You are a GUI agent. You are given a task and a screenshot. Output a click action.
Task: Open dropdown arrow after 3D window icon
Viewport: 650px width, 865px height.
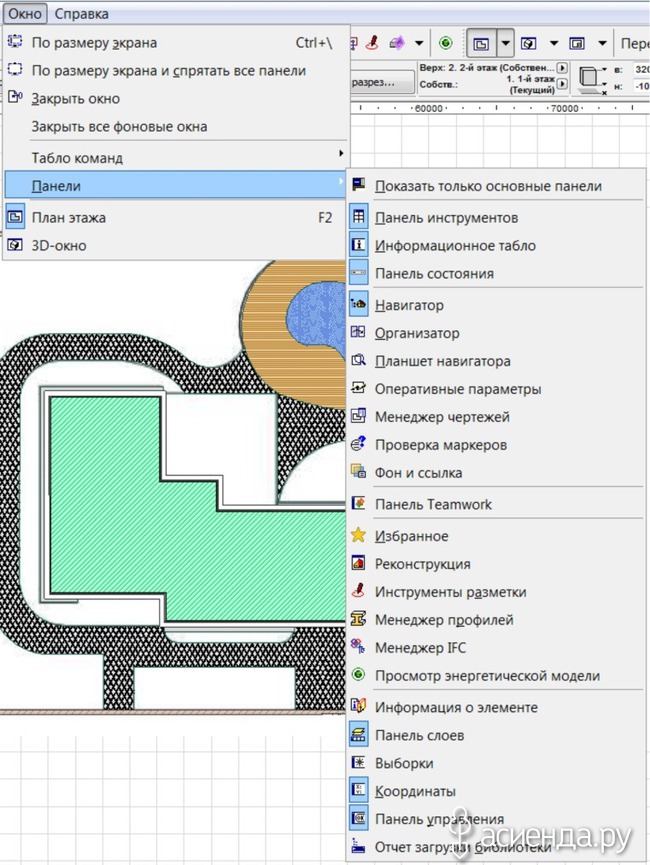pyautogui.click(x=553, y=43)
